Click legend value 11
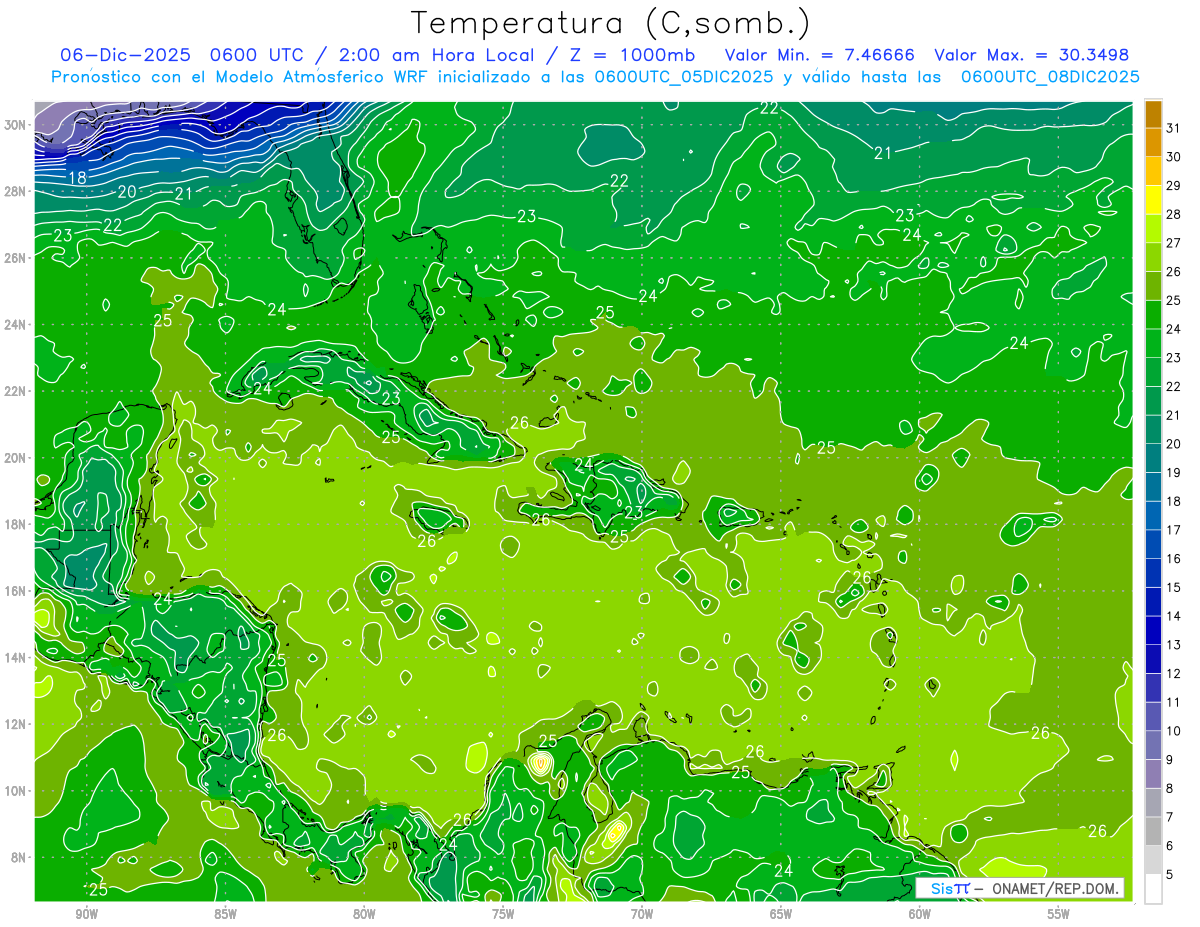This screenshot has height=927, width=1200. [1174, 702]
